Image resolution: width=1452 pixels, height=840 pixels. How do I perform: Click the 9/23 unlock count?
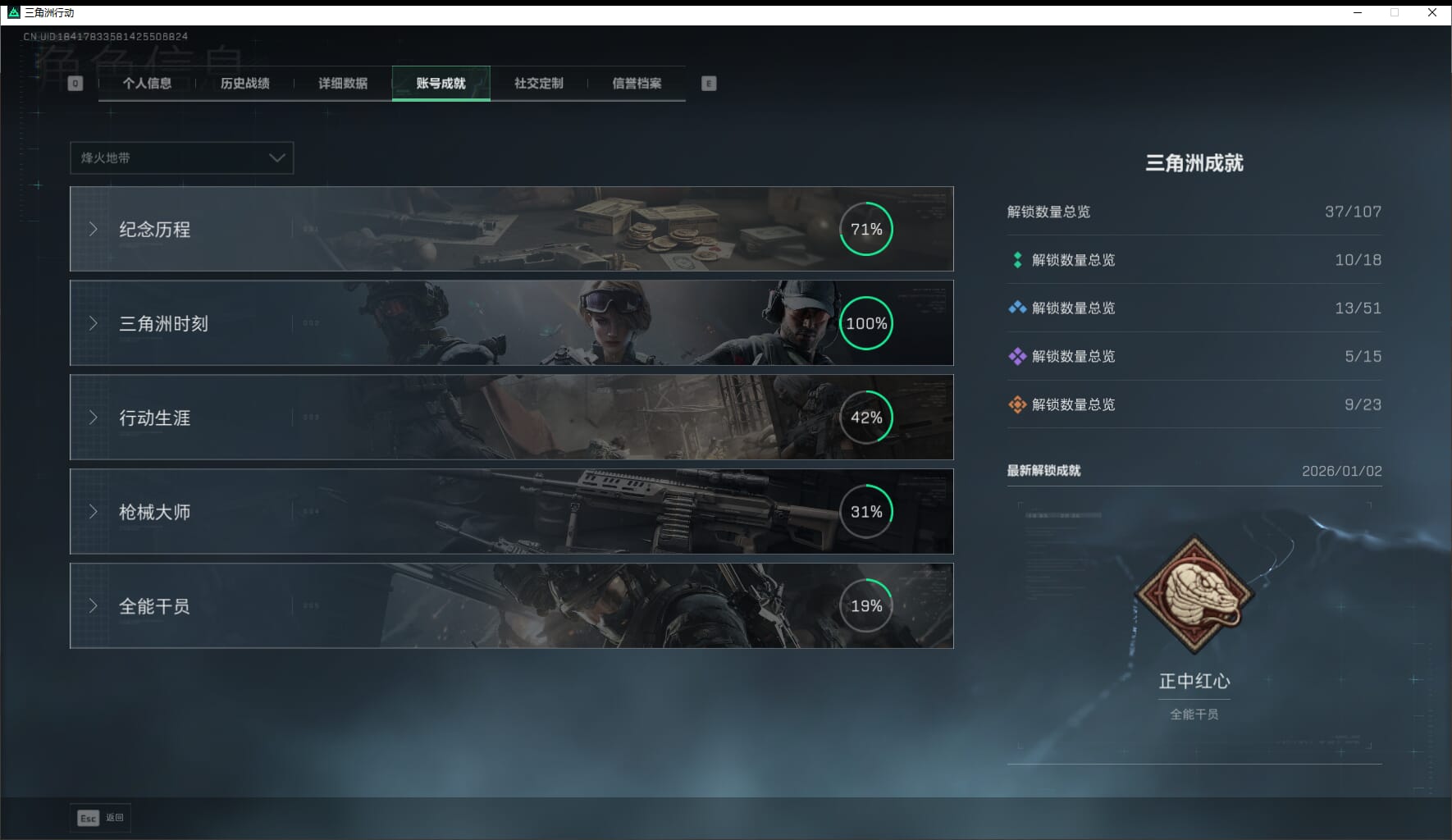(x=1363, y=404)
